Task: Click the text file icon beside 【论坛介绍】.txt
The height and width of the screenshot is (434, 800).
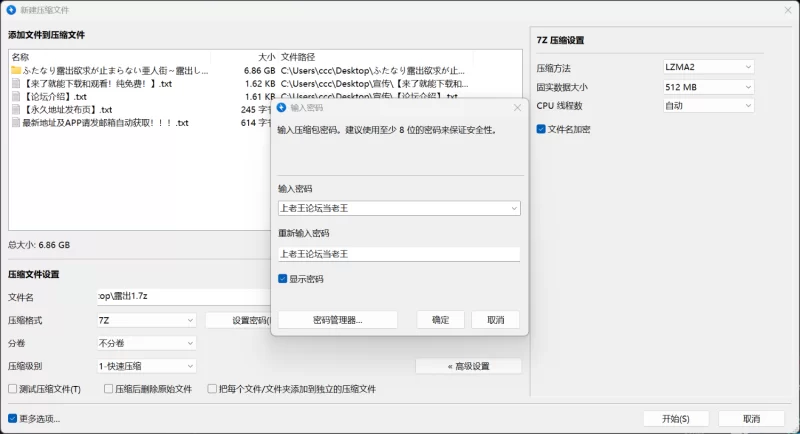Action: click(x=16, y=96)
